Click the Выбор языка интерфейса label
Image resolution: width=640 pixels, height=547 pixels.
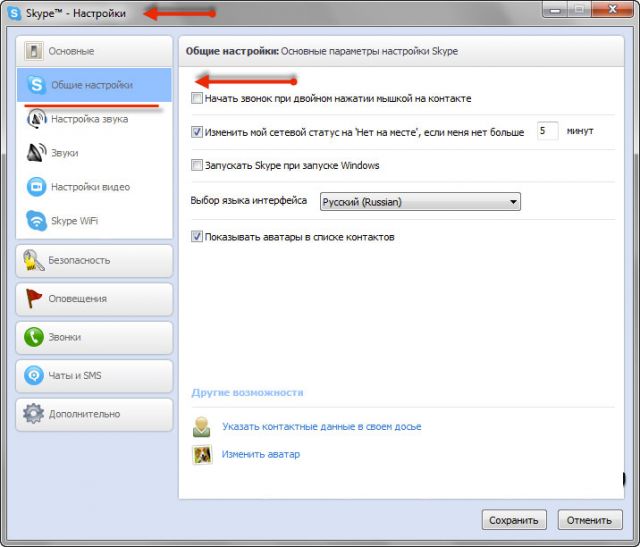click(249, 201)
